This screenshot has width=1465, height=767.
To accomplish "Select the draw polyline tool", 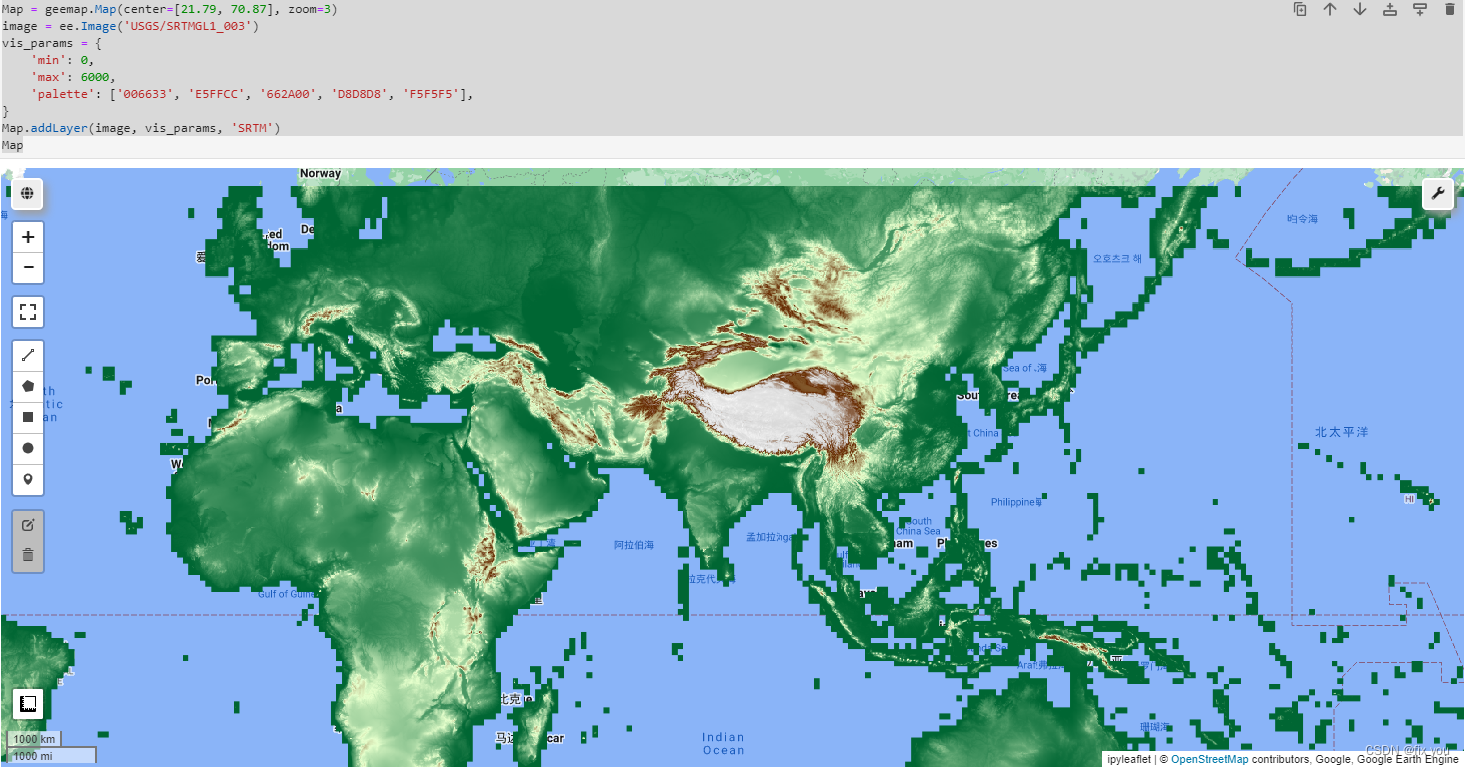I will click(x=28, y=355).
